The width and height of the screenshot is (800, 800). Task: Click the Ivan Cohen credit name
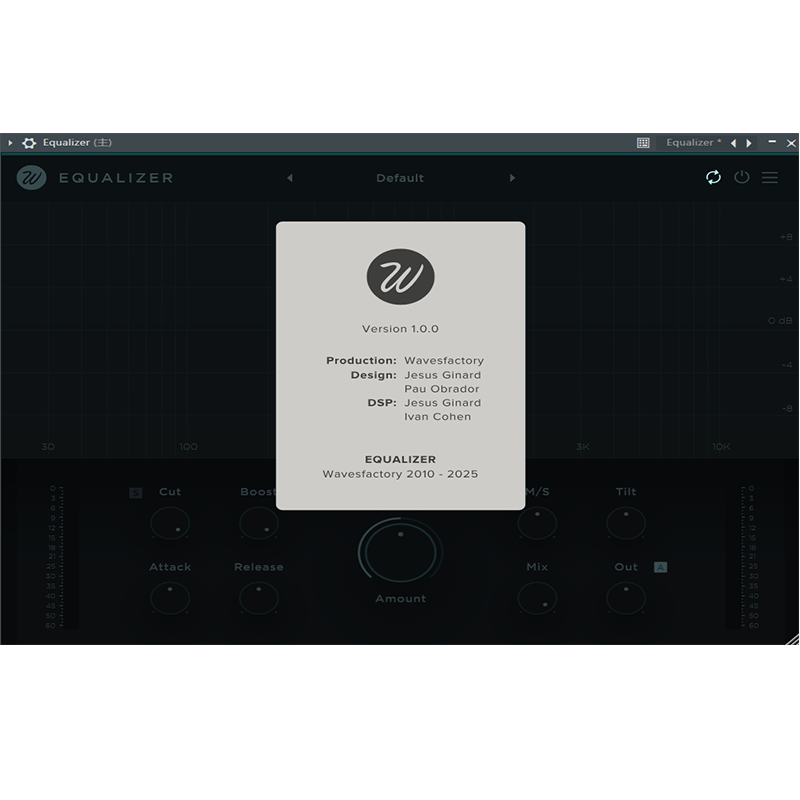pyautogui.click(x=438, y=416)
